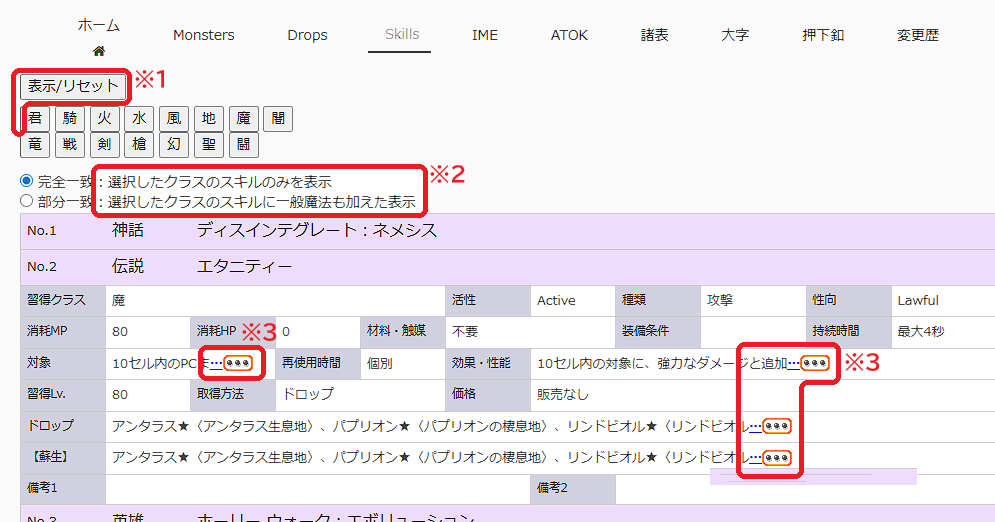Click the ホーム navigation label
Viewport: 995px width, 522px height.
99,25
